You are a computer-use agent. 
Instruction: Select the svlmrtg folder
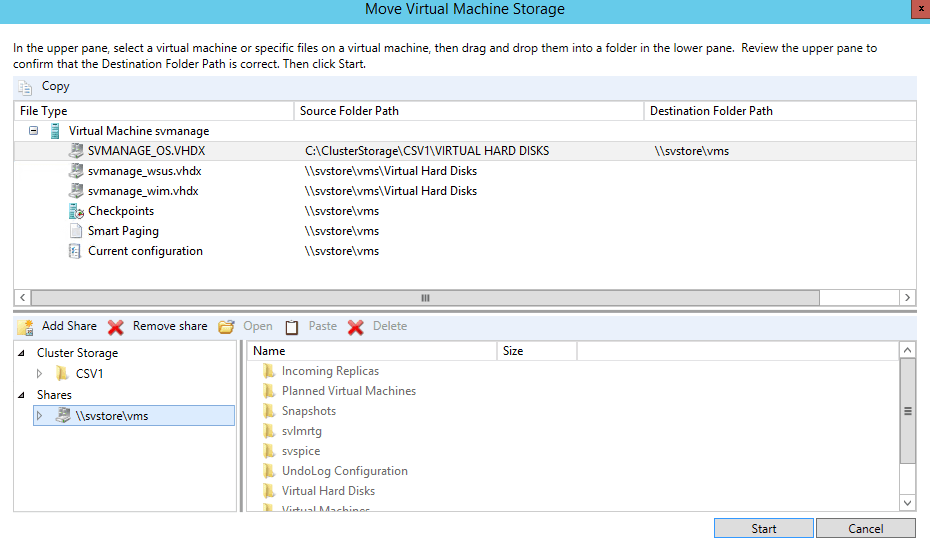301,431
